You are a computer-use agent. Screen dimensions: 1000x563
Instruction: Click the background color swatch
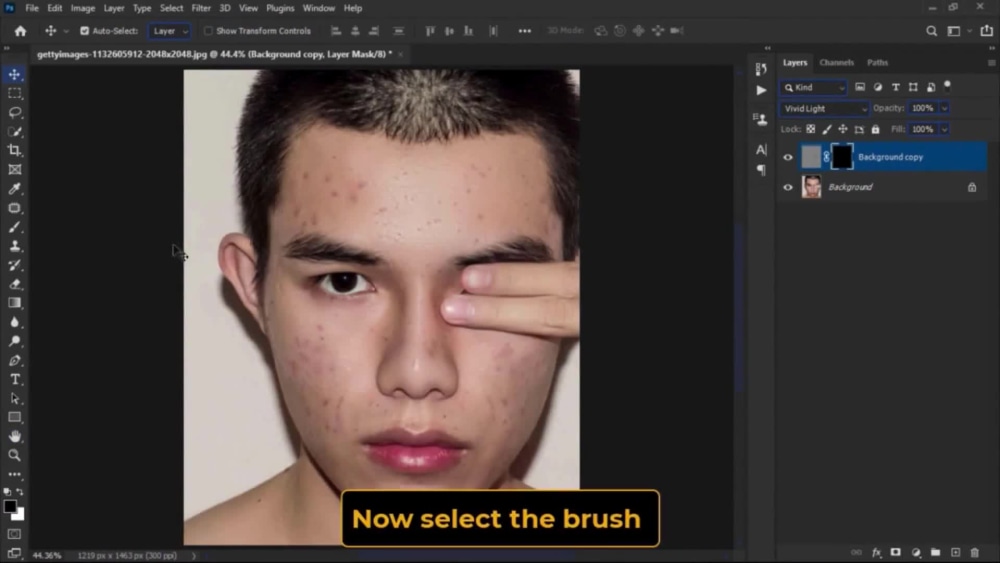pyautogui.click(x=20, y=515)
